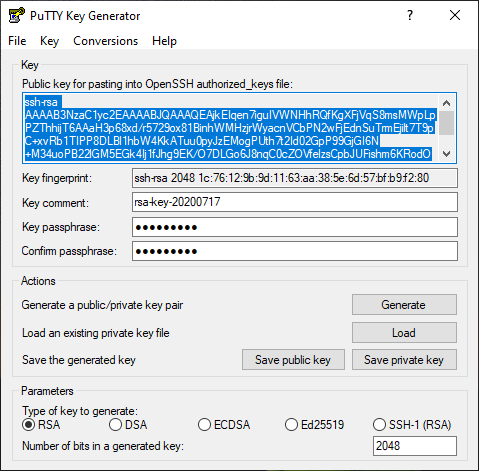This screenshot has height=471, width=479.
Task: Click the 'Key comment:' label
Action: pyautogui.click(x=55, y=203)
